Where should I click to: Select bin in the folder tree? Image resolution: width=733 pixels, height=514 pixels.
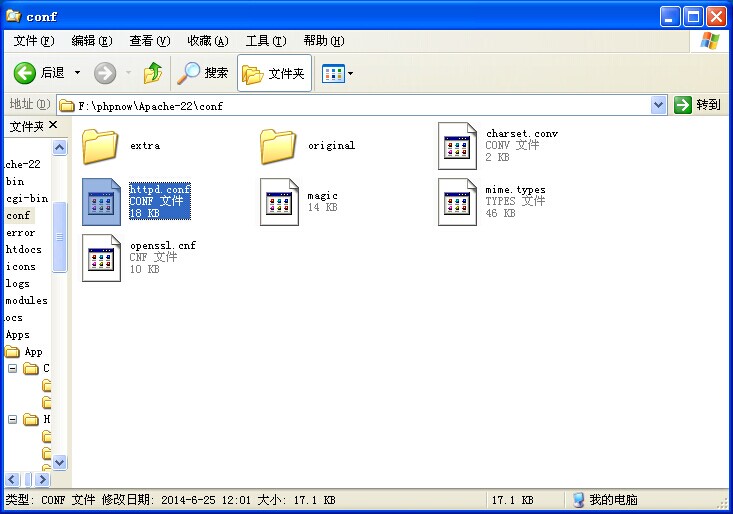pos(15,181)
